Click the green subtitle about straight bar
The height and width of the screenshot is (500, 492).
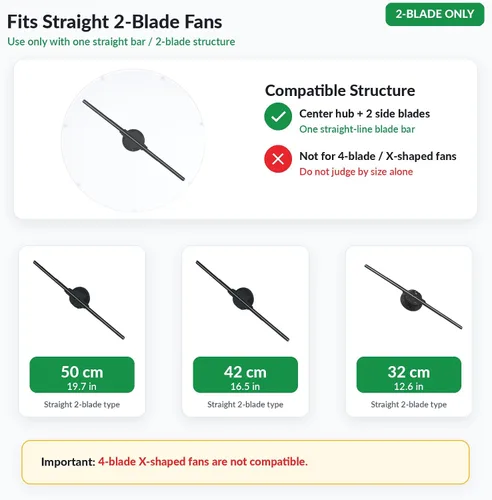[121, 42]
